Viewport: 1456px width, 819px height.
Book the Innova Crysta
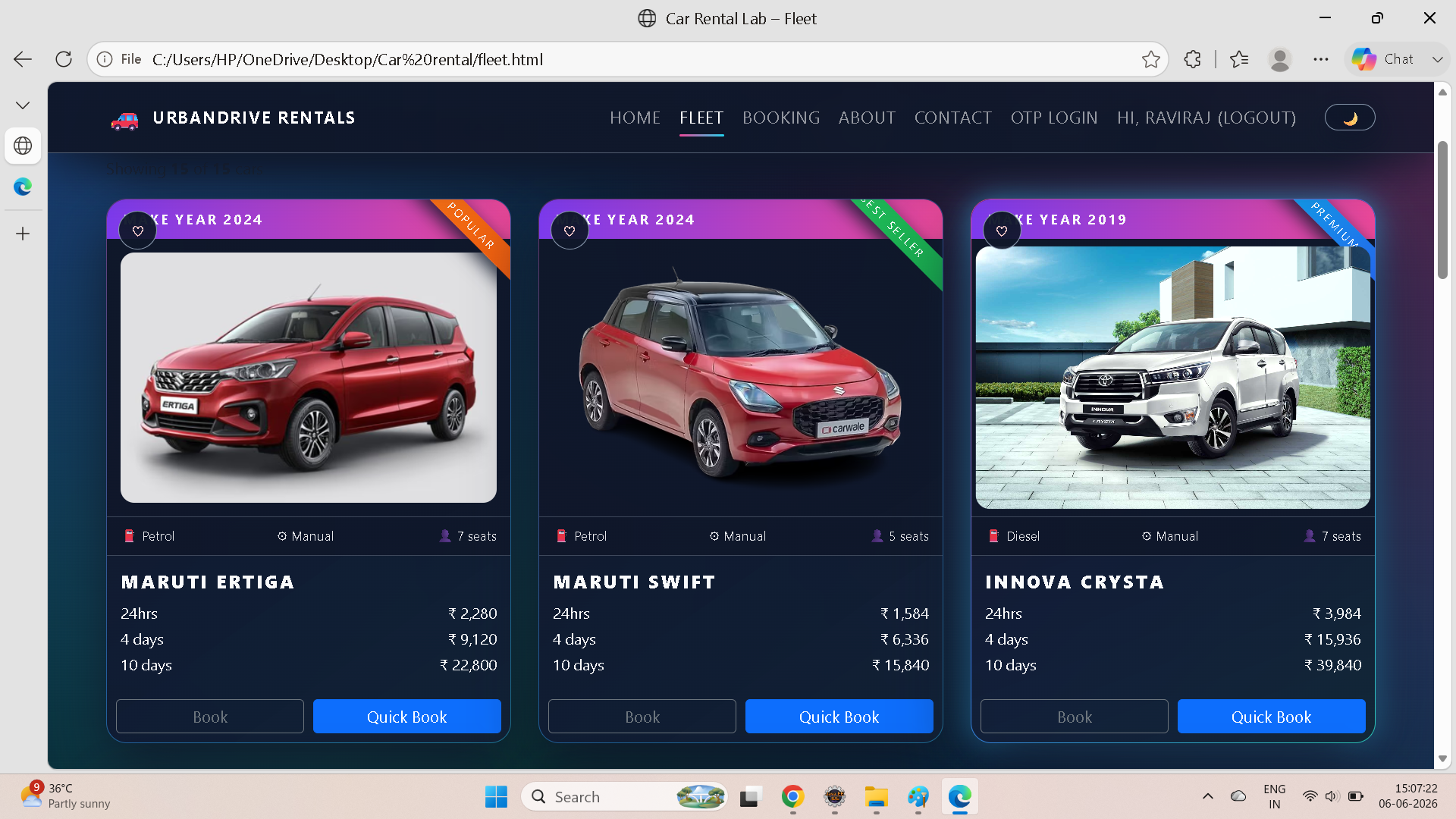(x=1075, y=717)
